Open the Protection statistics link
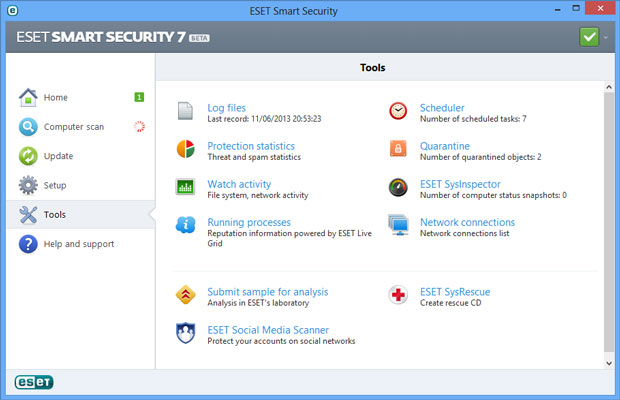The width and height of the screenshot is (620, 400). [x=251, y=146]
